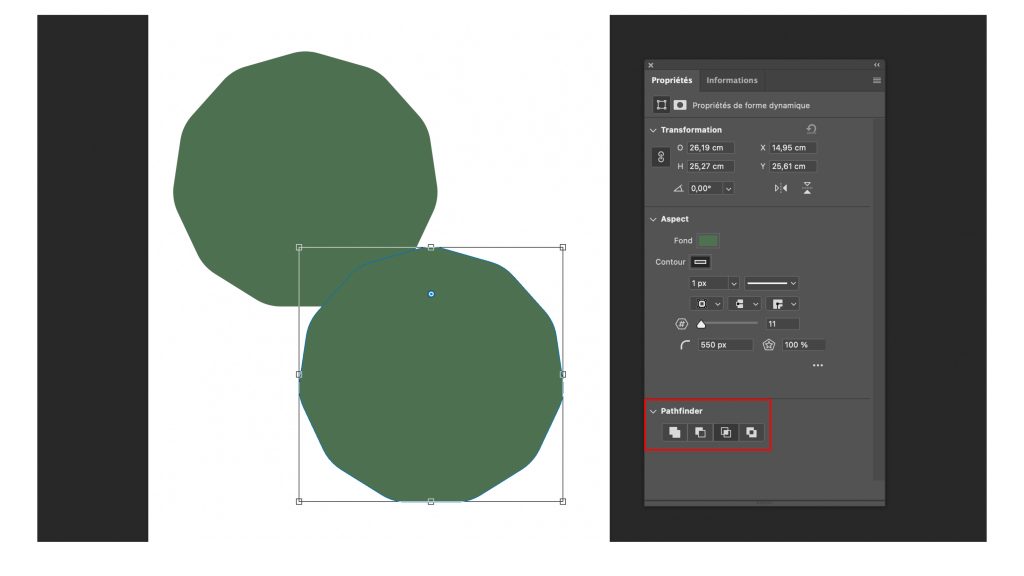Collapse the panel with the double arrows
This screenshot has width=1024, height=576.
click(x=877, y=65)
